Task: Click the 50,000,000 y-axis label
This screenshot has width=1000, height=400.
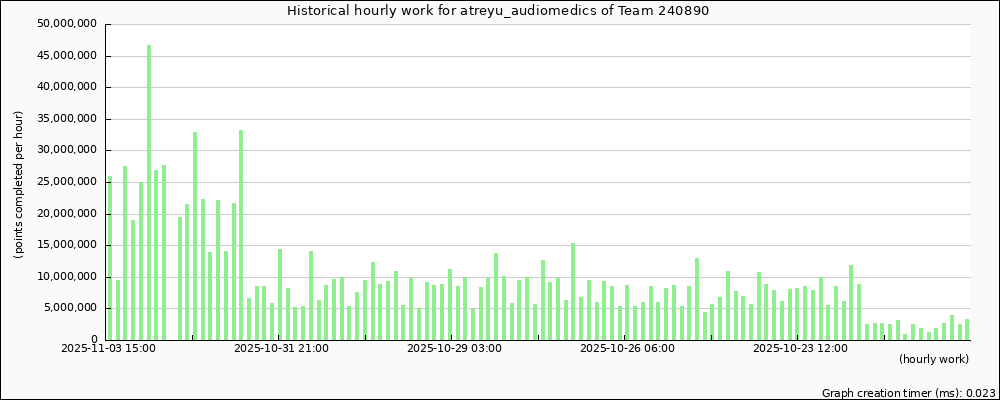Action: (63, 24)
